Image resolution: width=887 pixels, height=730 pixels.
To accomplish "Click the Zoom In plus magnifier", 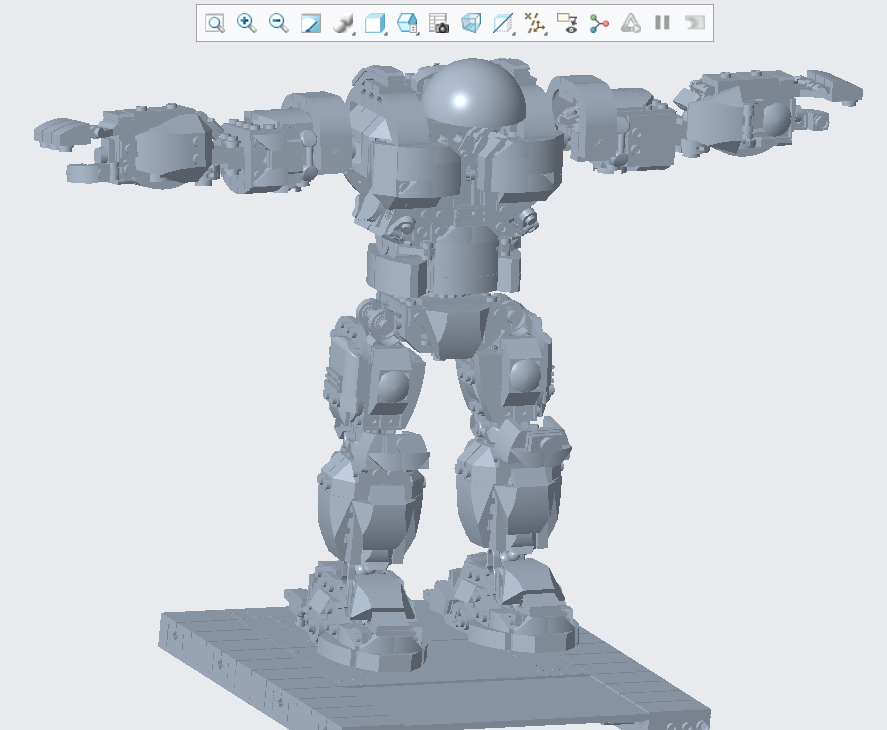I will click(x=247, y=23).
